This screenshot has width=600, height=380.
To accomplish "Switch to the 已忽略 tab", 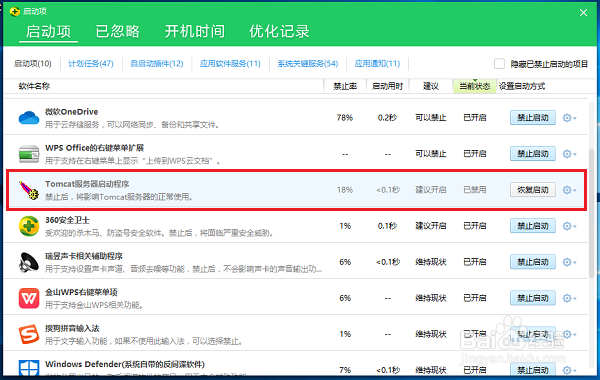I will point(117,31).
